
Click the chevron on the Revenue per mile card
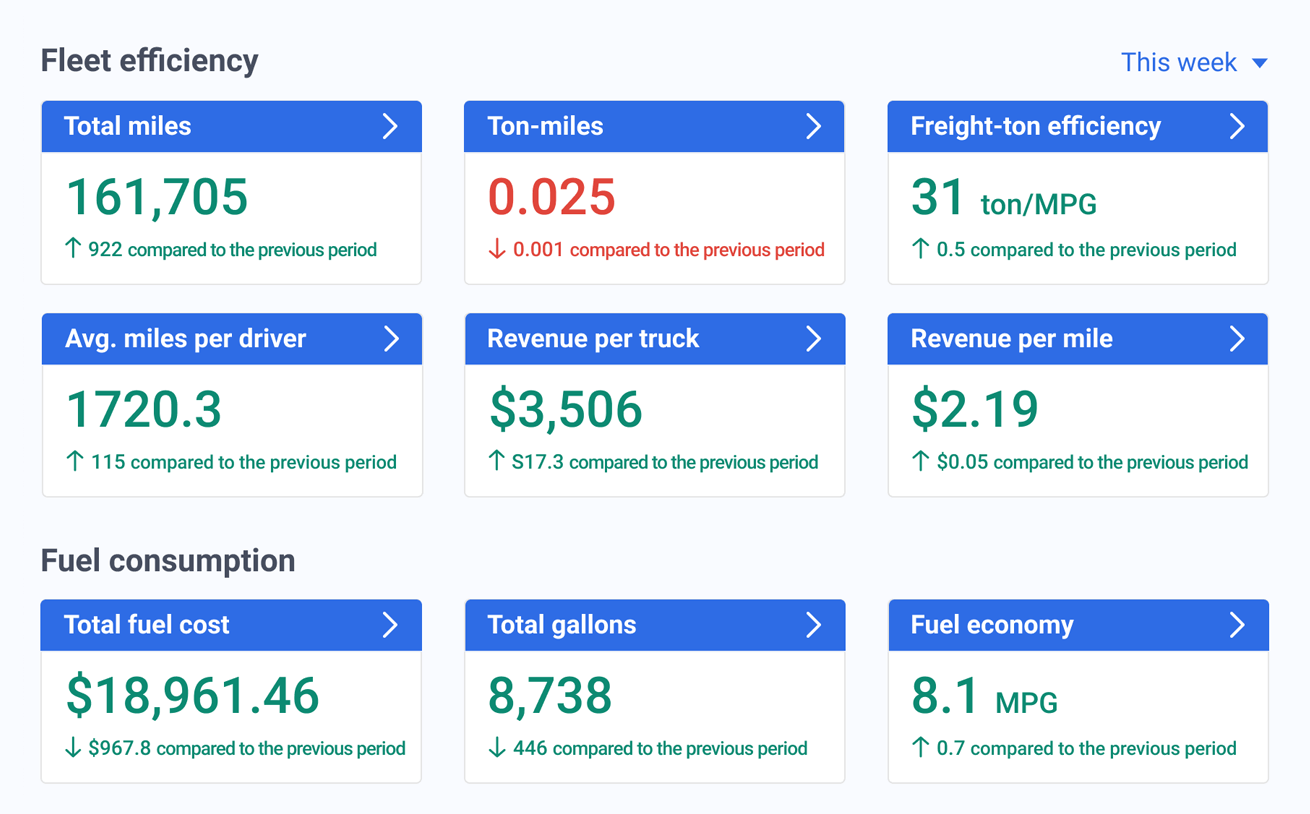pos(1237,339)
